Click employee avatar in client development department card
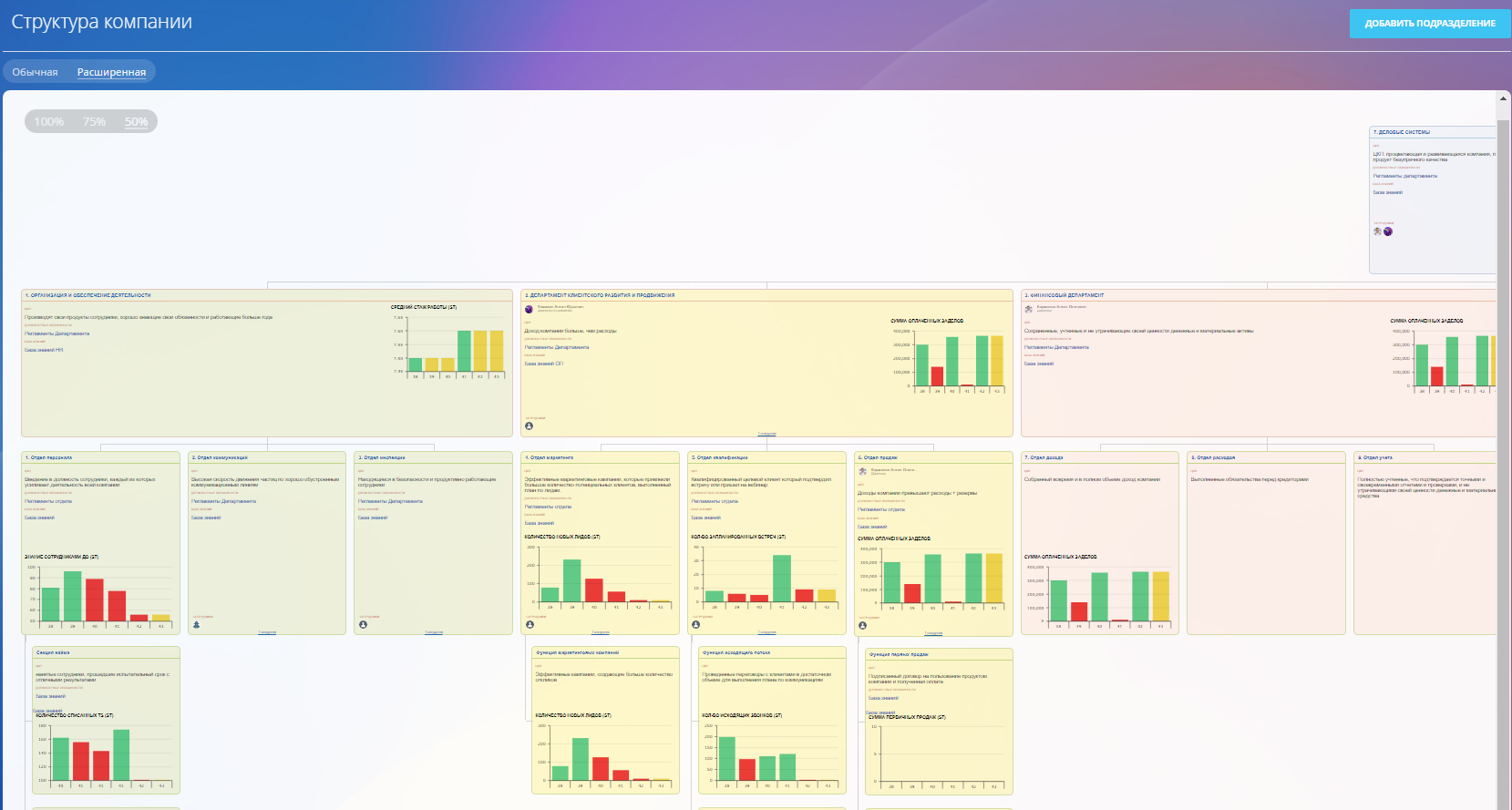The width and height of the screenshot is (1512, 810). point(529,426)
